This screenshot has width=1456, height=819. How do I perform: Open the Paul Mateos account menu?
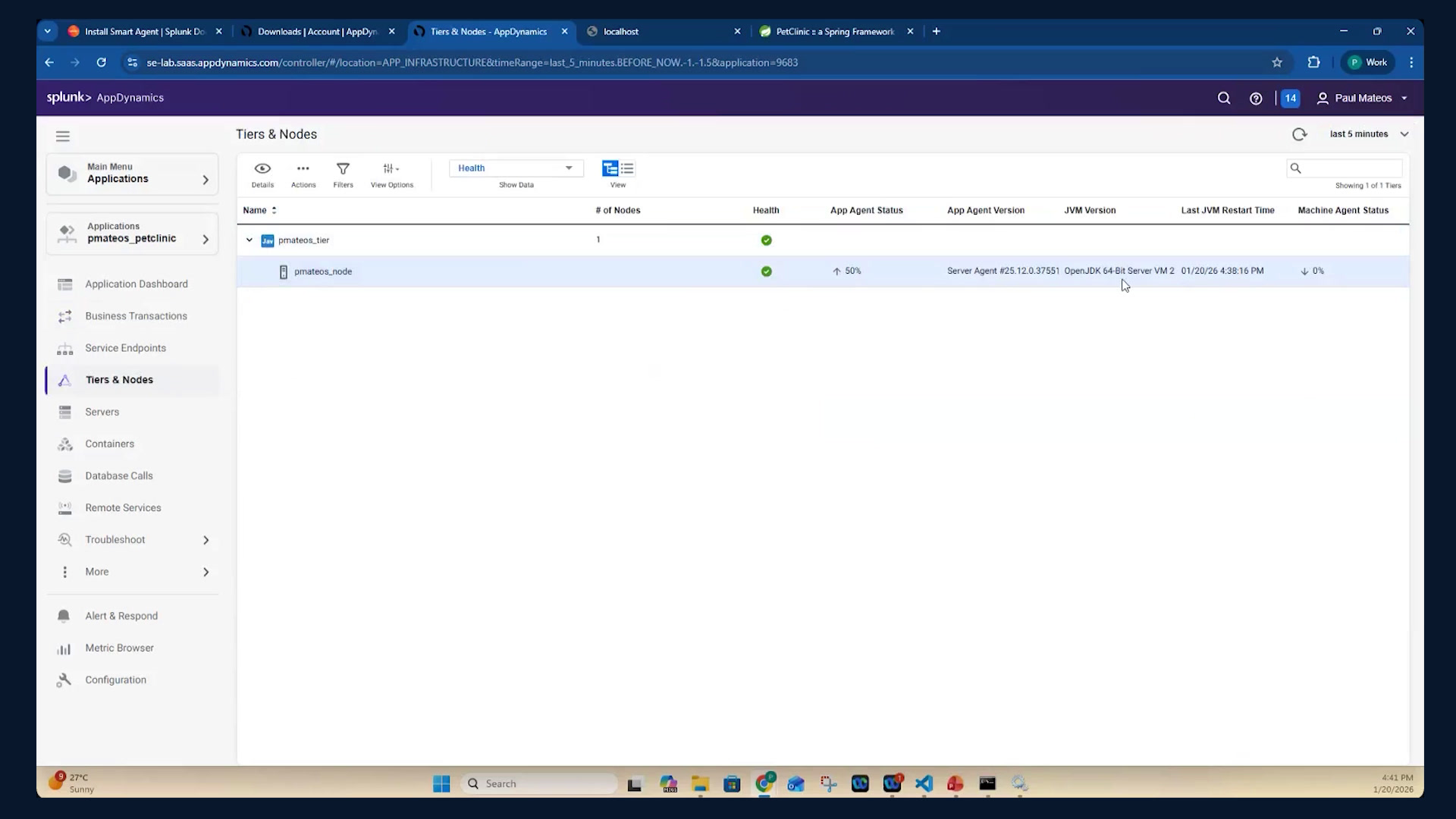(1363, 99)
